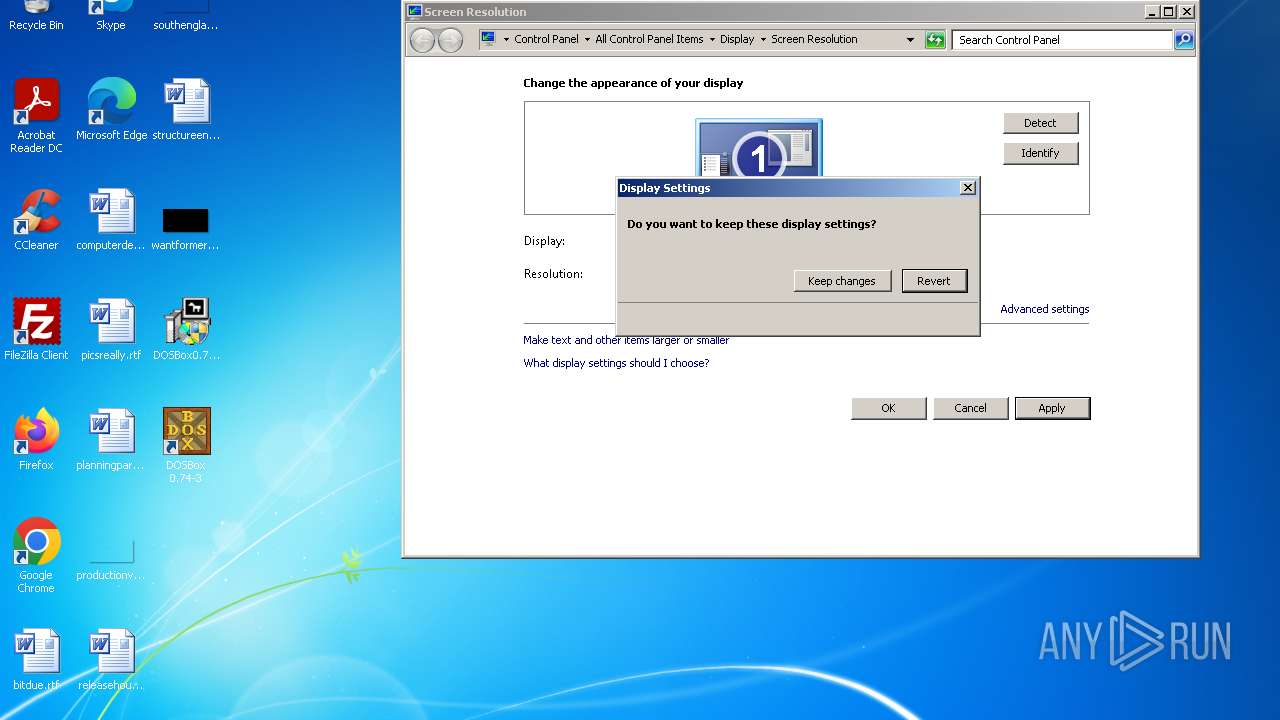This screenshot has height=720, width=1280.
Task: Select the releasehou document icon
Action: 111,659
